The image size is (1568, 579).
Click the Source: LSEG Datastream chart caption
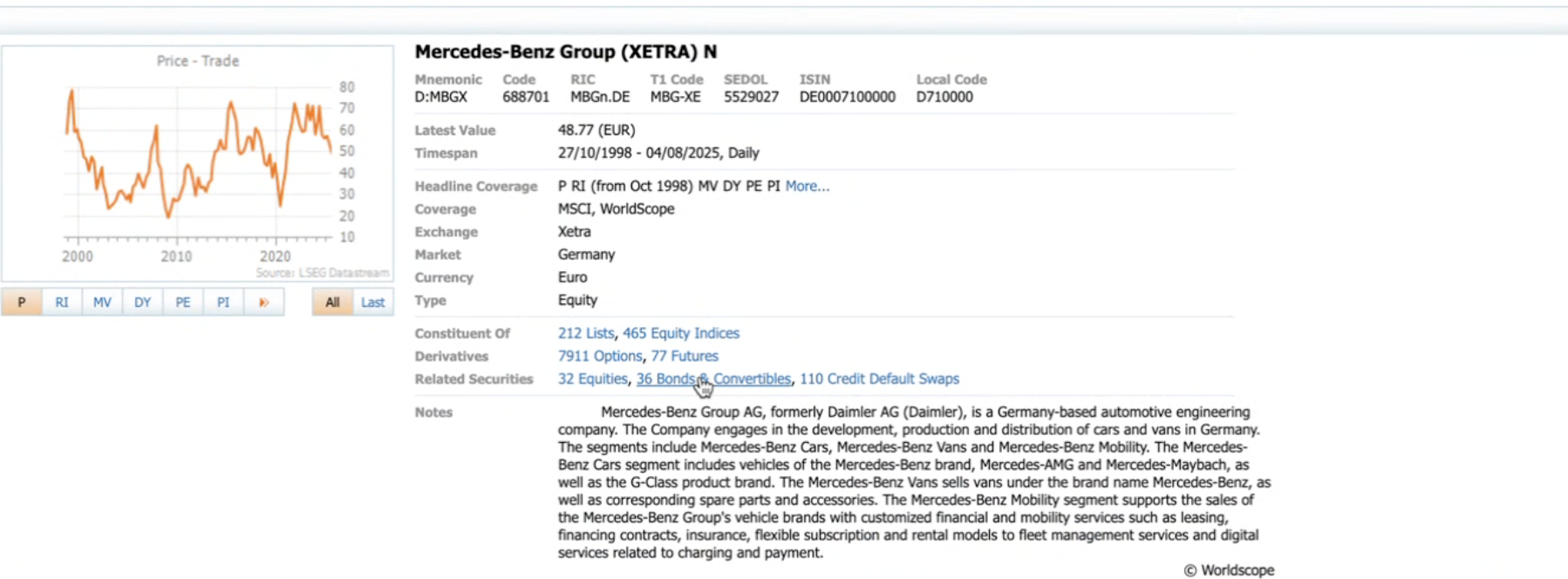coord(322,273)
